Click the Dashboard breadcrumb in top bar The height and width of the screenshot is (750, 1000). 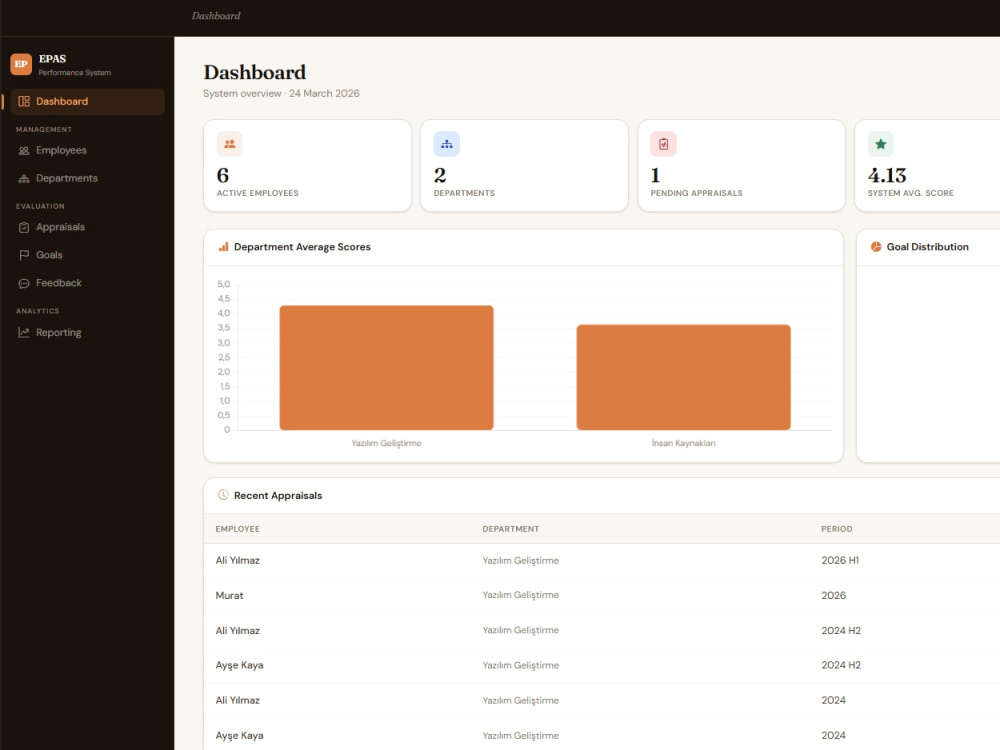pyautogui.click(x=216, y=16)
